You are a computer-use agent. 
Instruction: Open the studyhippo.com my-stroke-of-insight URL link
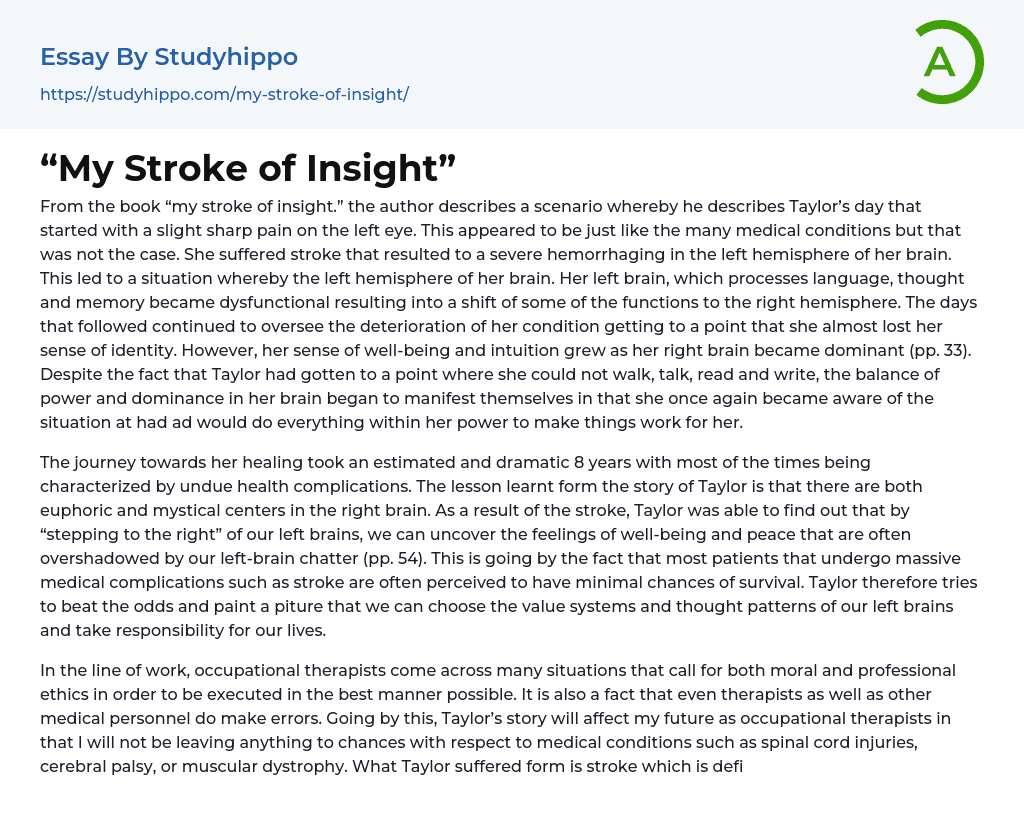coord(224,95)
